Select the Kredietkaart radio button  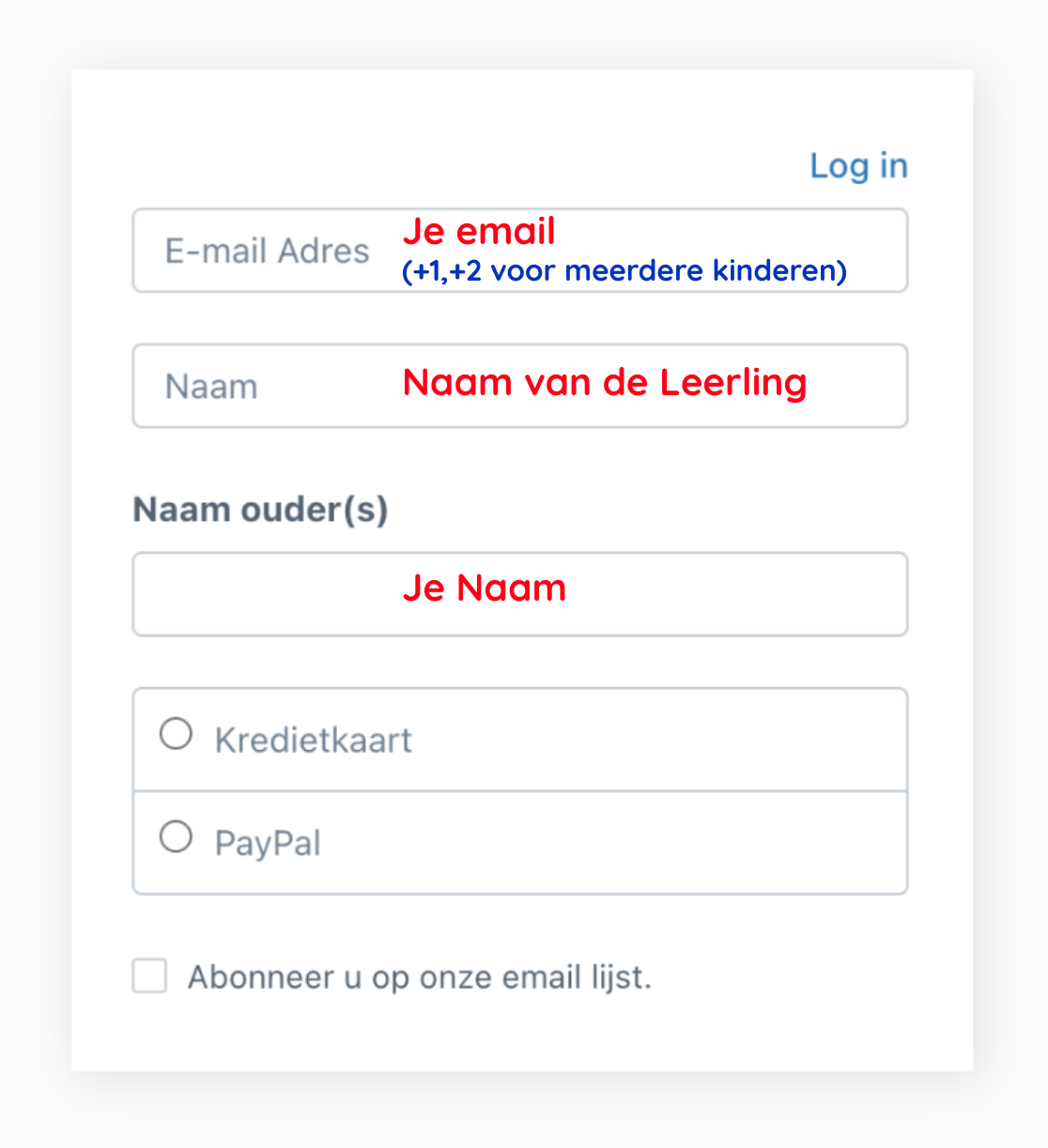(x=176, y=733)
